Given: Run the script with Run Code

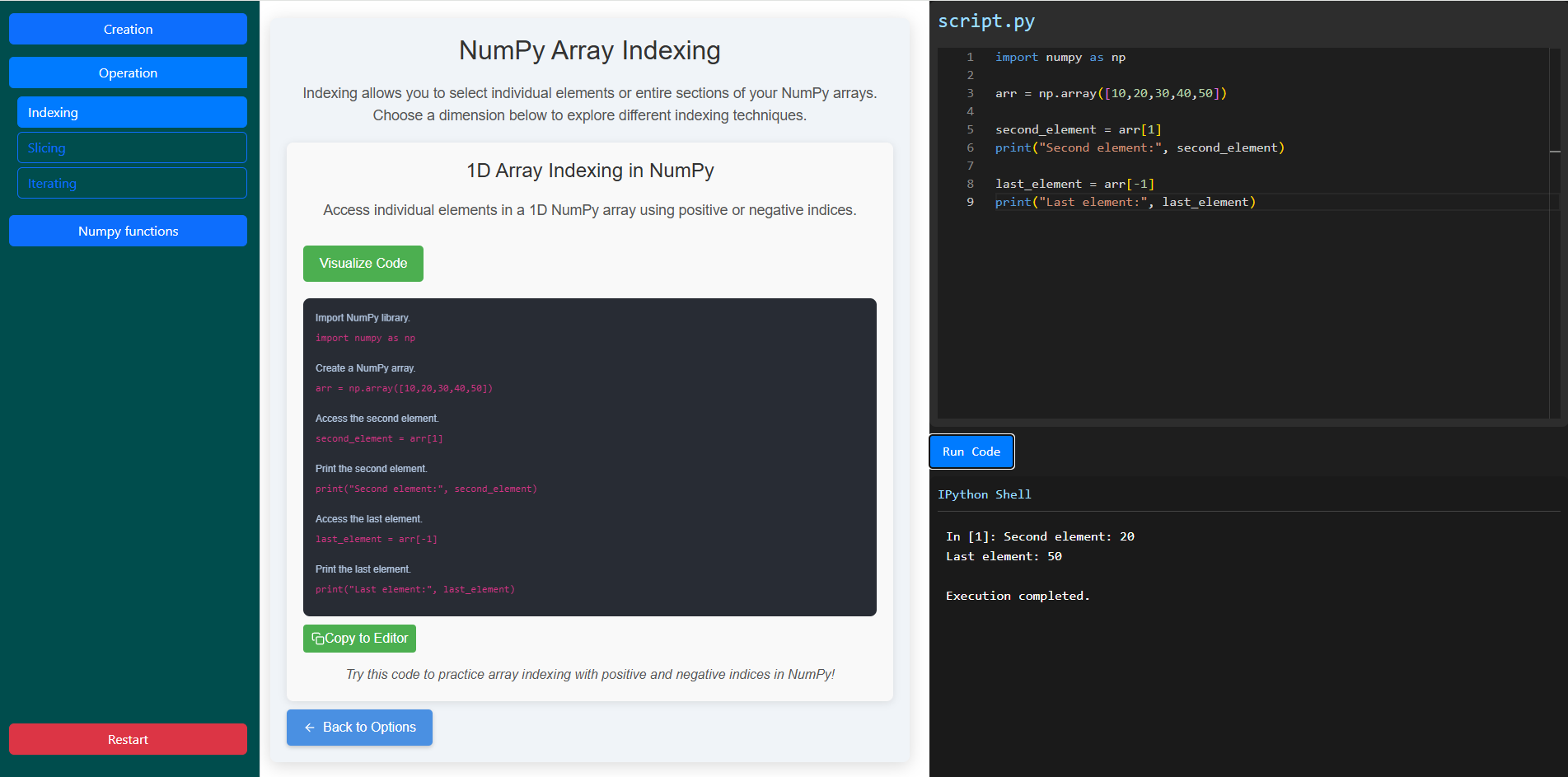Looking at the screenshot, I should click(971, 452).
